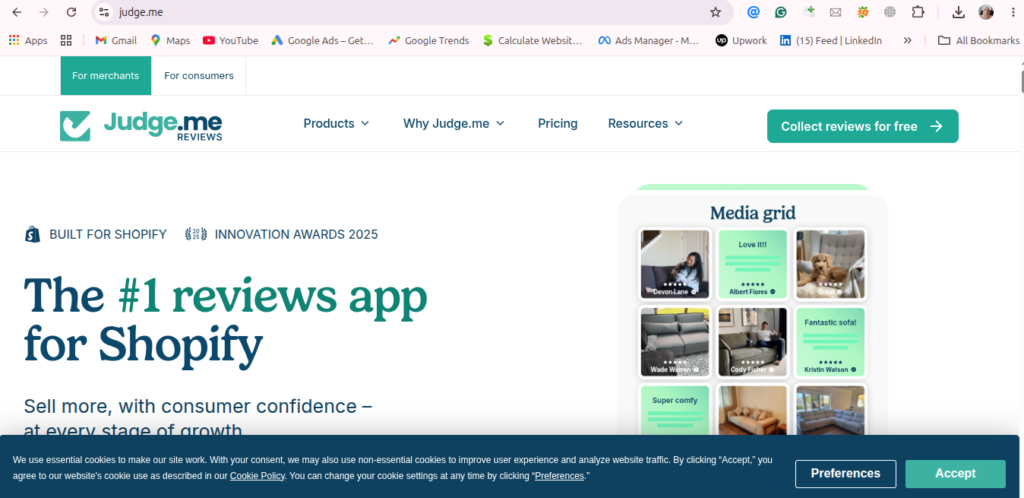Open the Grammarly extension icon
This screenshot has width=1024, height=498.
[x=780, y=12]
